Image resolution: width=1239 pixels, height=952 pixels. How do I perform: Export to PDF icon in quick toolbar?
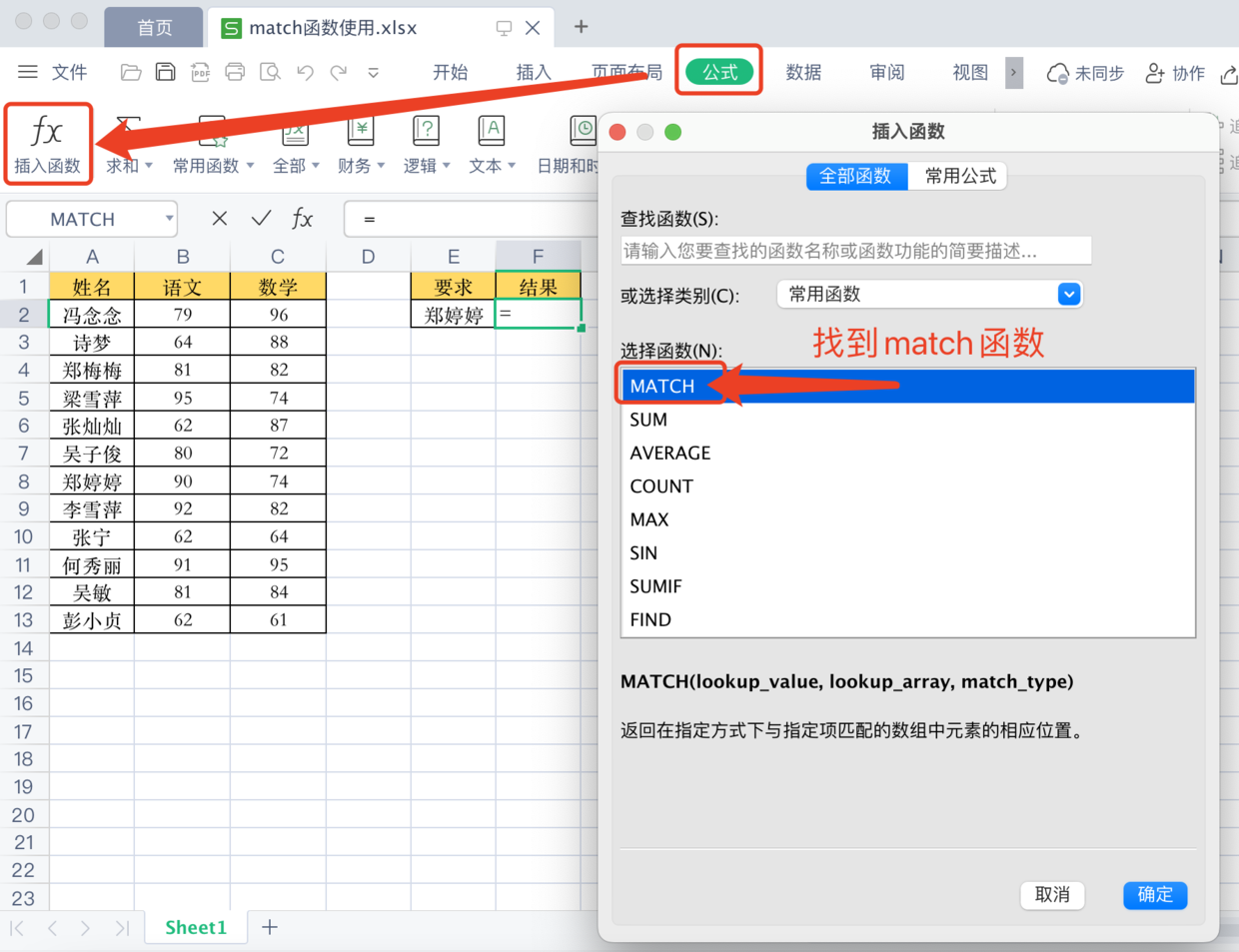point(200,72)
